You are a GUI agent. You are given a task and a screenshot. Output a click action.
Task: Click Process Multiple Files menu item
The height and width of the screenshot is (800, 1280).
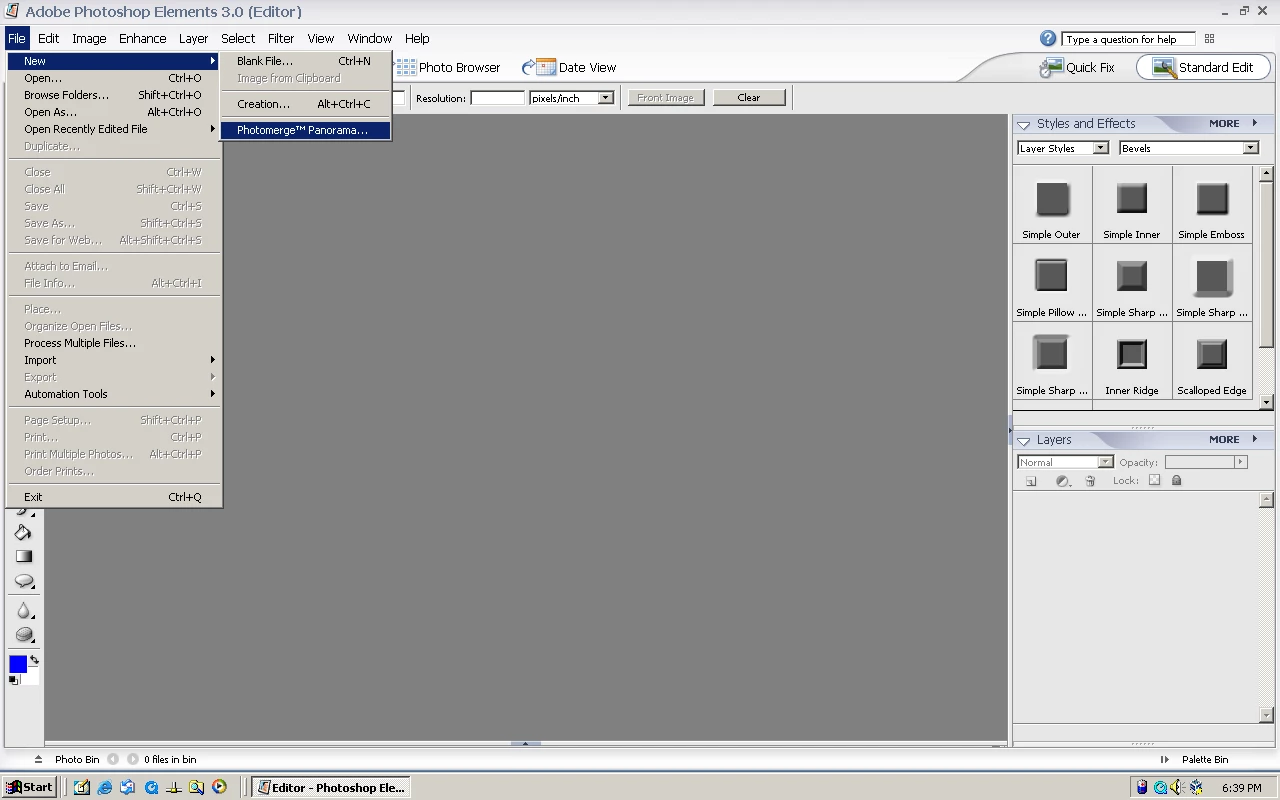click(x=114, y=343)
